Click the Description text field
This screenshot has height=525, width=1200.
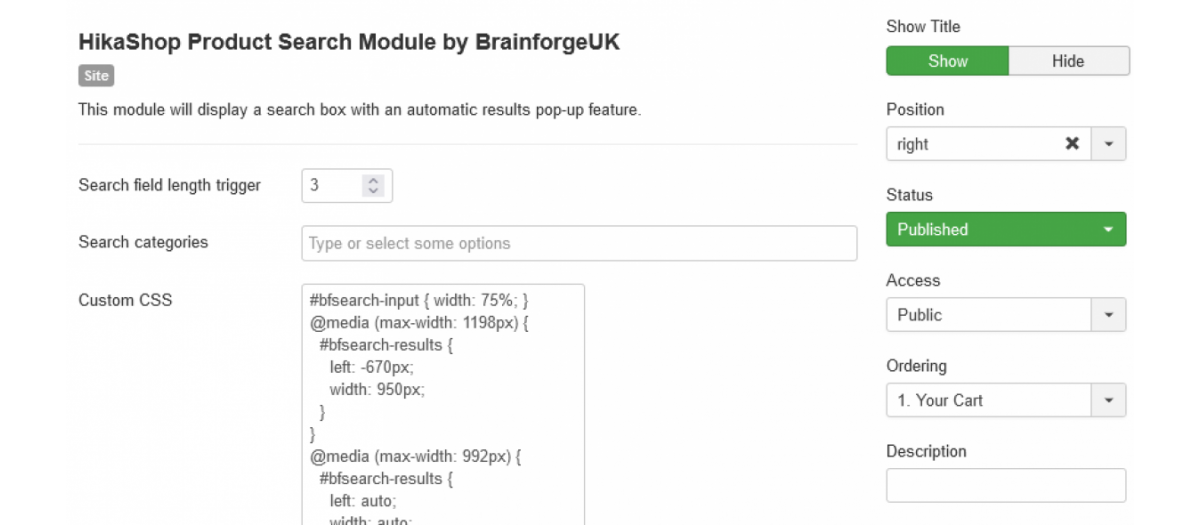1006,485
